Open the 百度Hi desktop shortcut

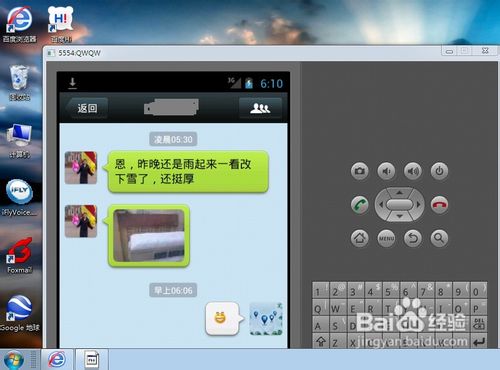click(x=60, y=24)
